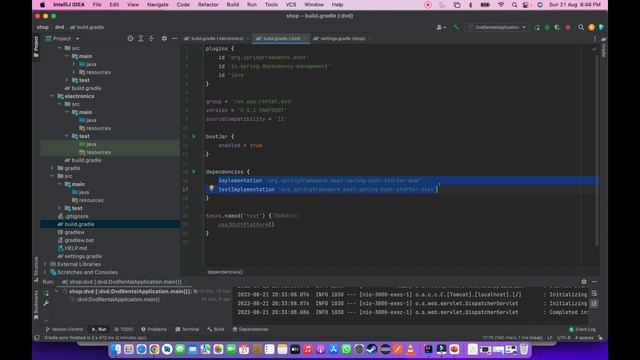Click Expand All icon in Project panel

140,38
